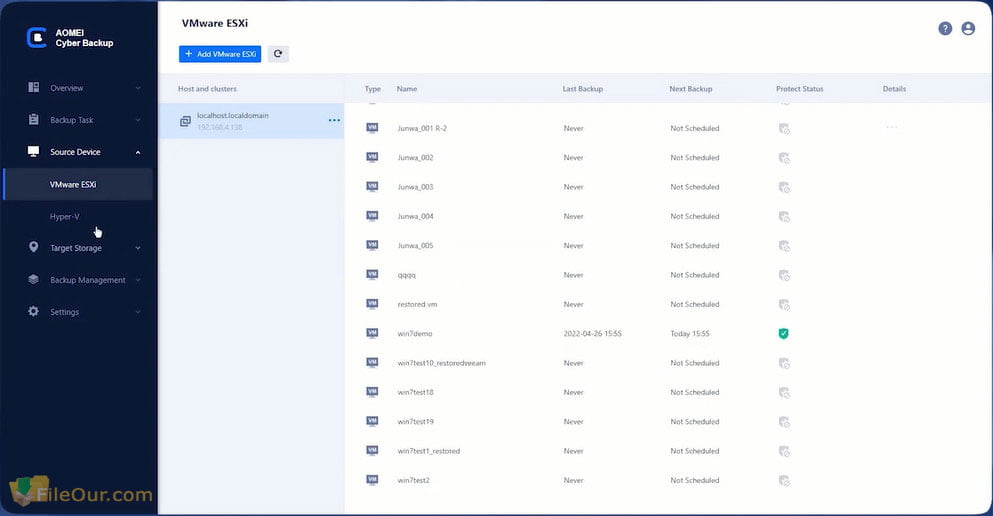
Task: Click the Add VMware ESXi button
Action: tap(220, 54)
